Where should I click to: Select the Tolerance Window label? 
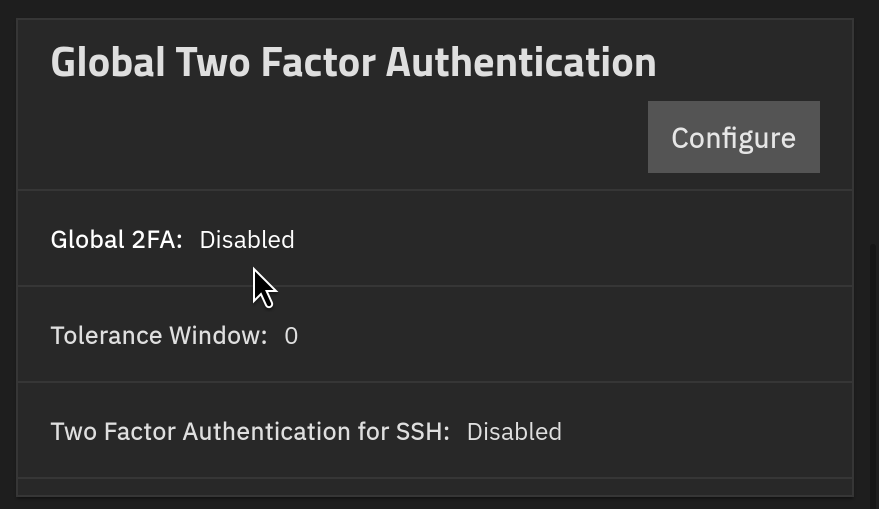159,336
